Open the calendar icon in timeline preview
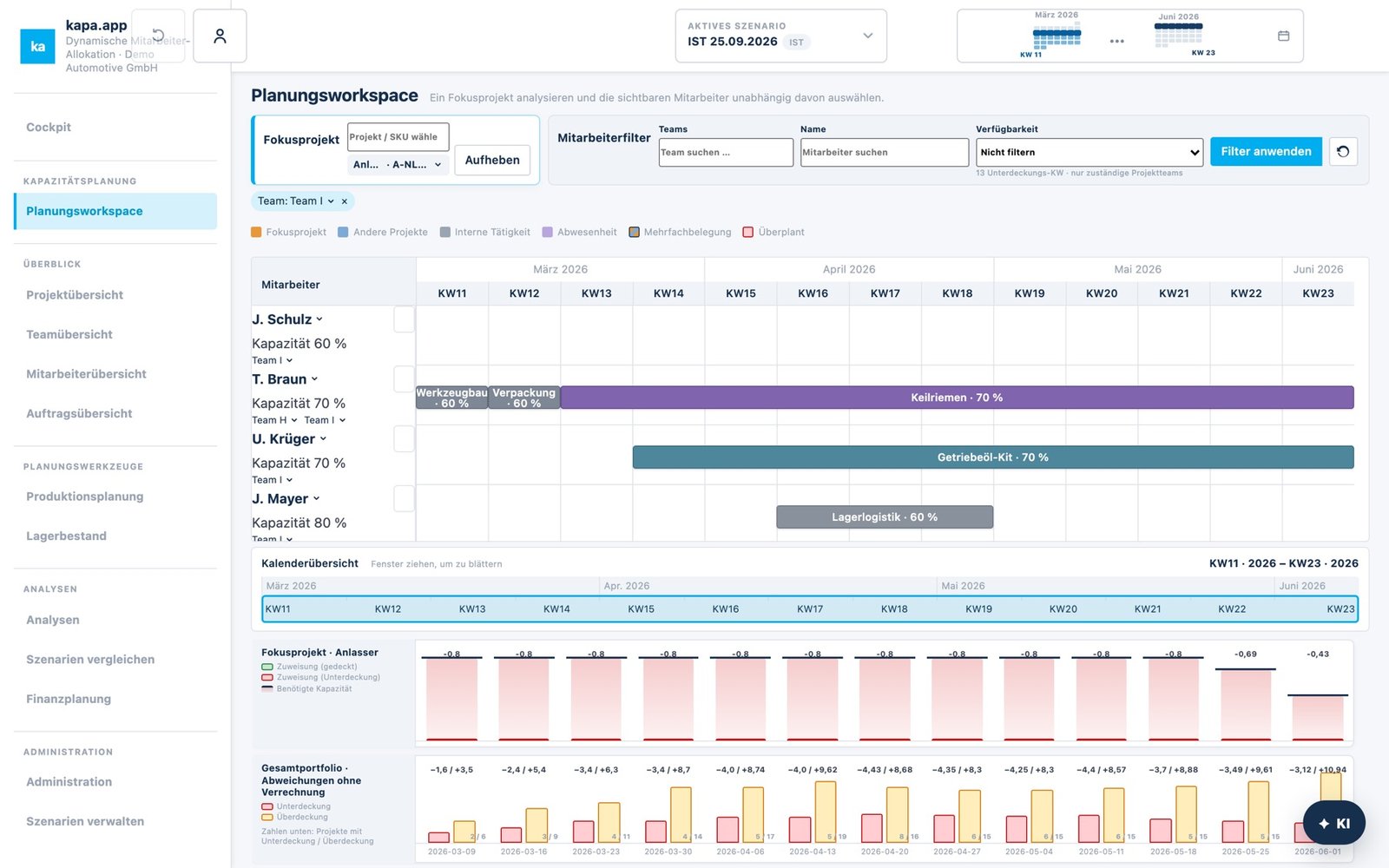 coord(1283,36)
